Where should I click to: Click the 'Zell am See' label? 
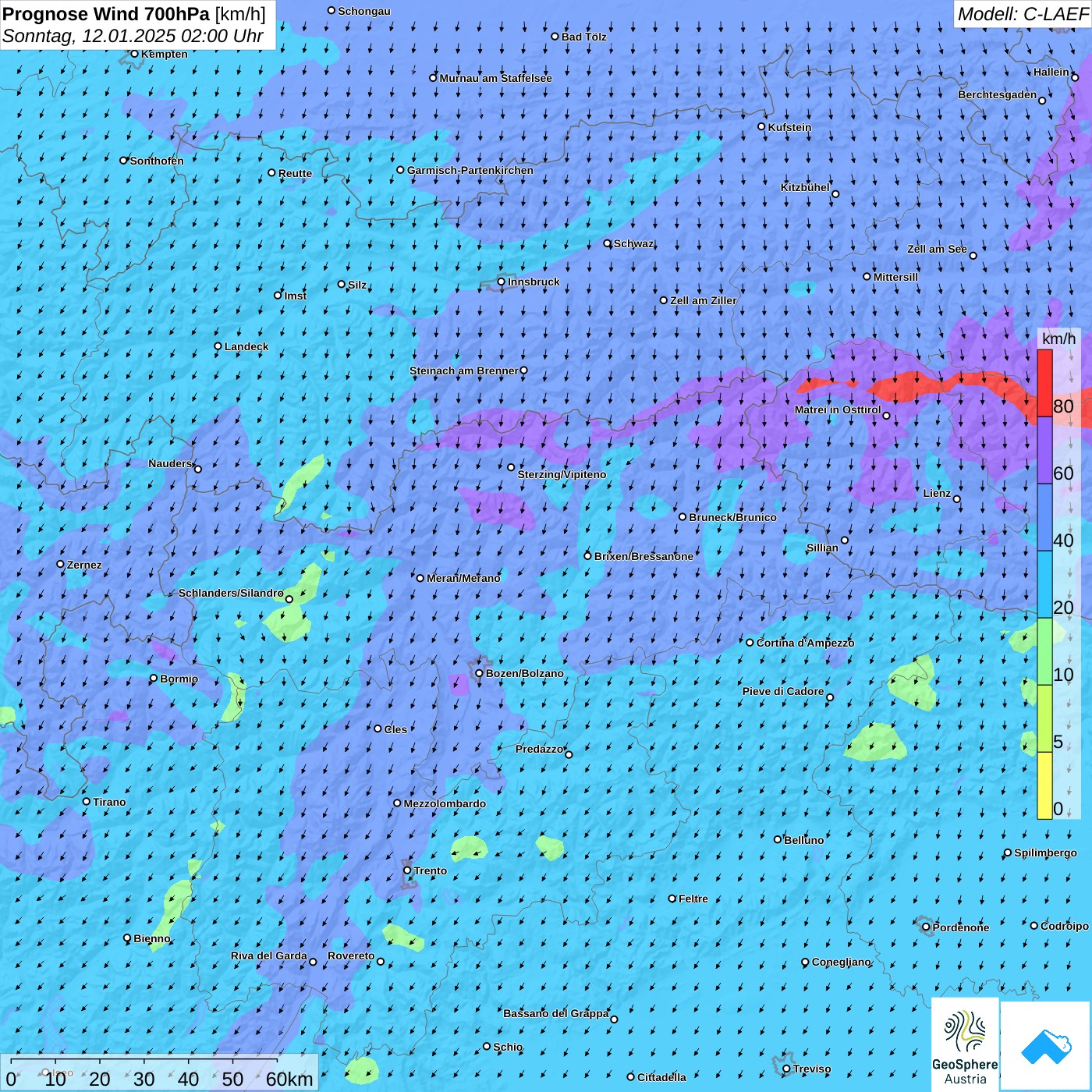point(937,249)
